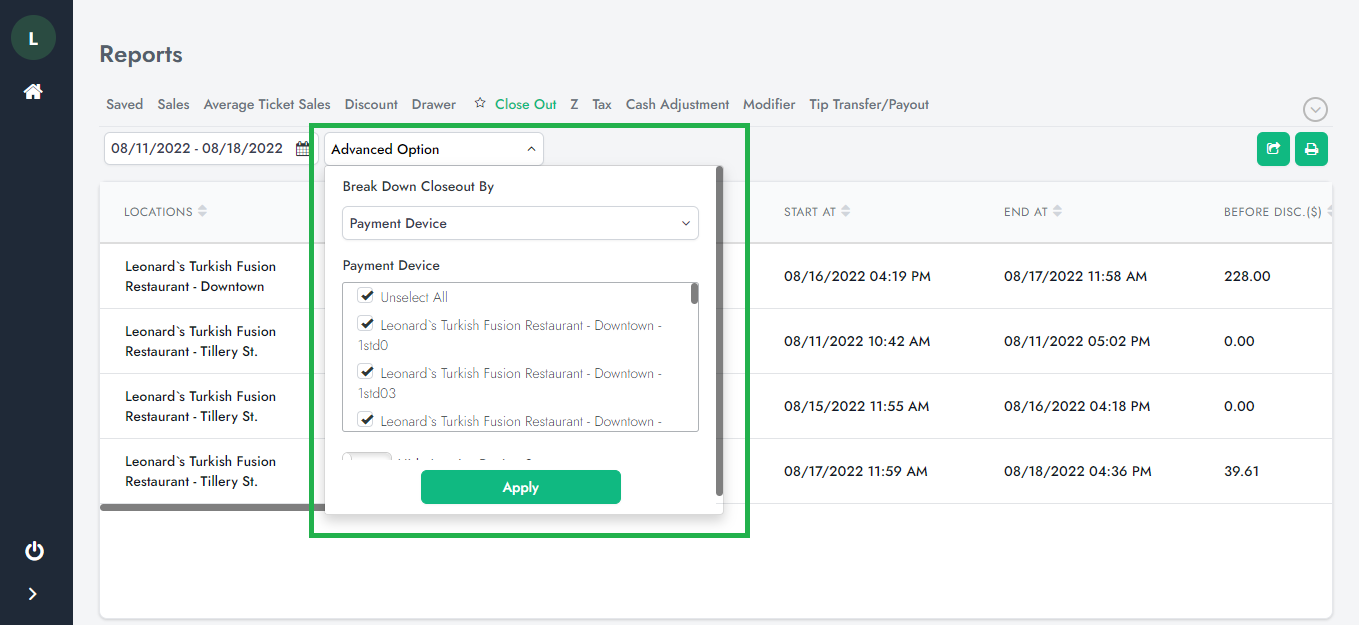Click the green print icon
The width and height of the screenshot is (1359, 625).
coord(1311,149)
